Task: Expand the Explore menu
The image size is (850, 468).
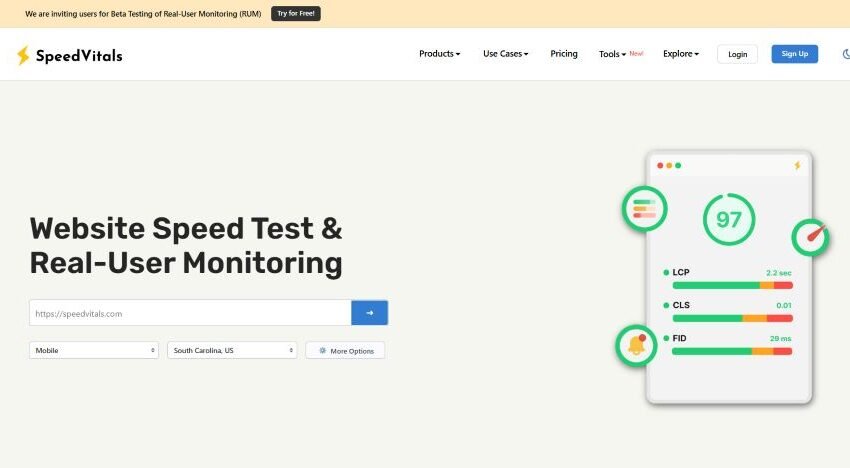Action: coord(681,54)
